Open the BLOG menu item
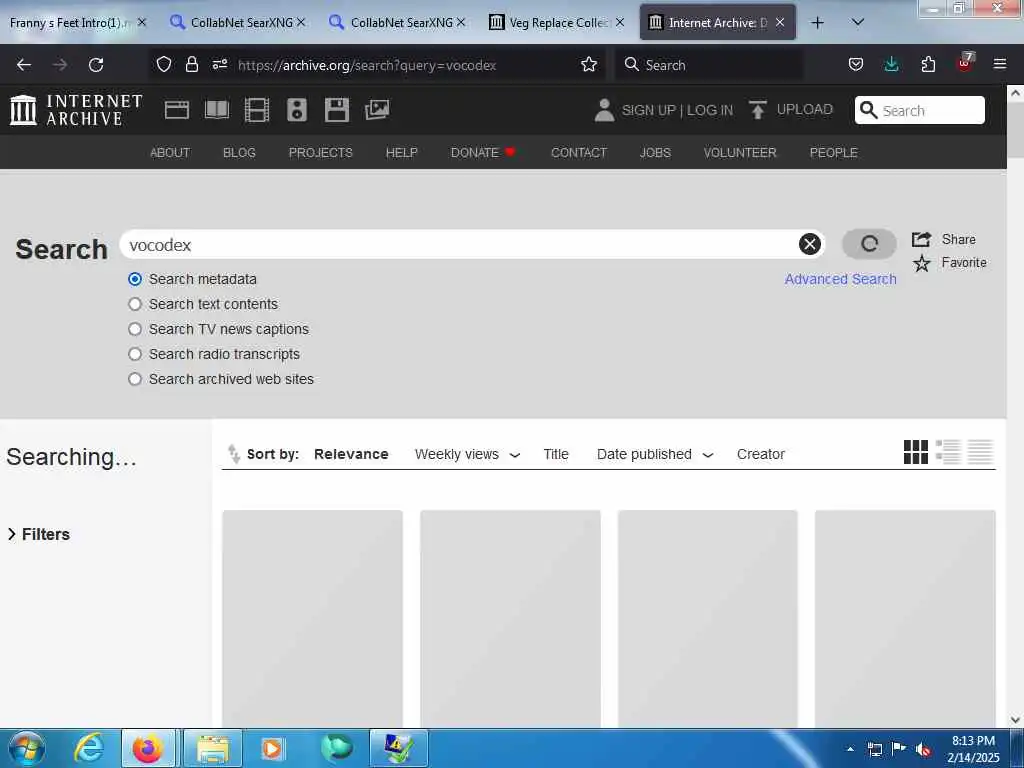Image resolution: width=1024 pixels, height=768 pixels. click(239, 152)
